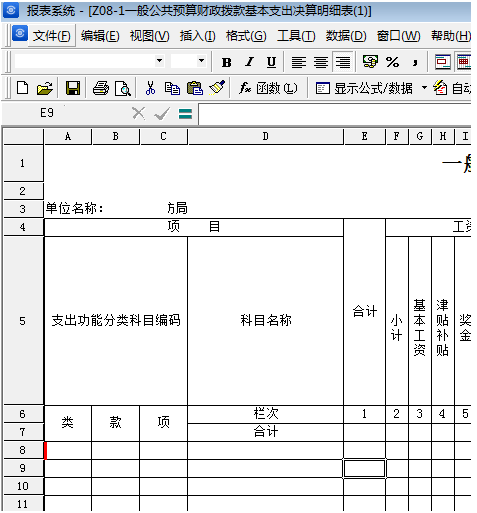477x513 pixels.
Task: Select column H header
Action: [443, 137]
